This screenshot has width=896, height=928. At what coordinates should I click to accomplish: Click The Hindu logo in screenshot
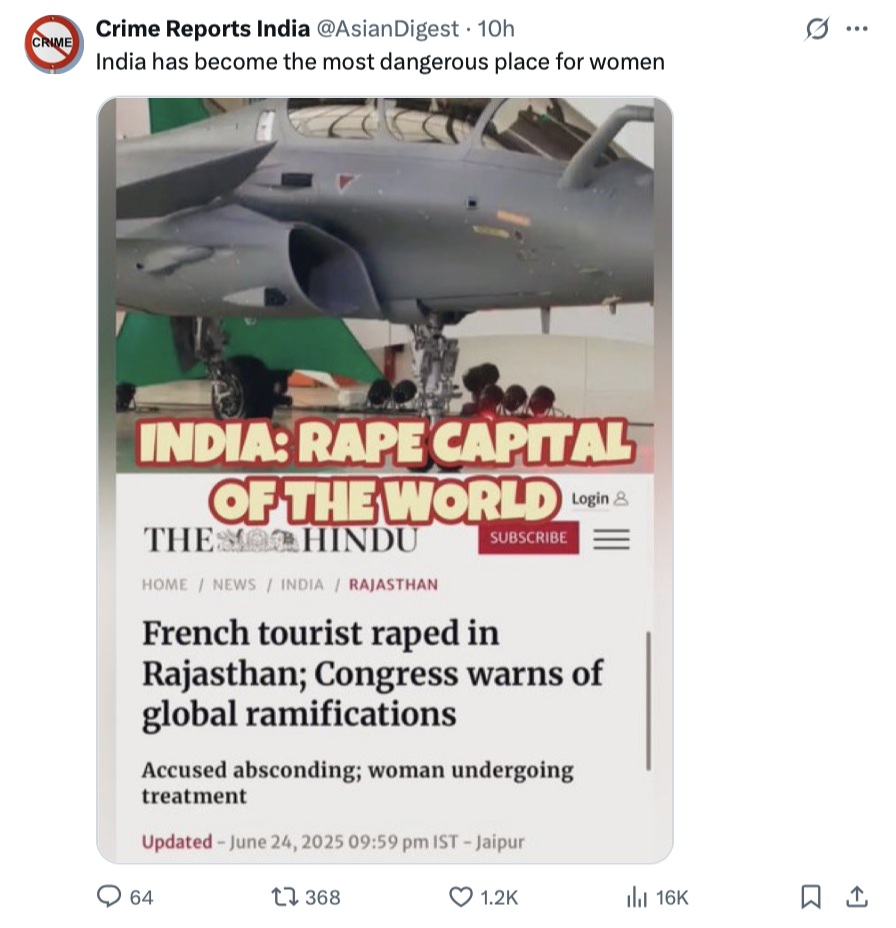[281, 539]
